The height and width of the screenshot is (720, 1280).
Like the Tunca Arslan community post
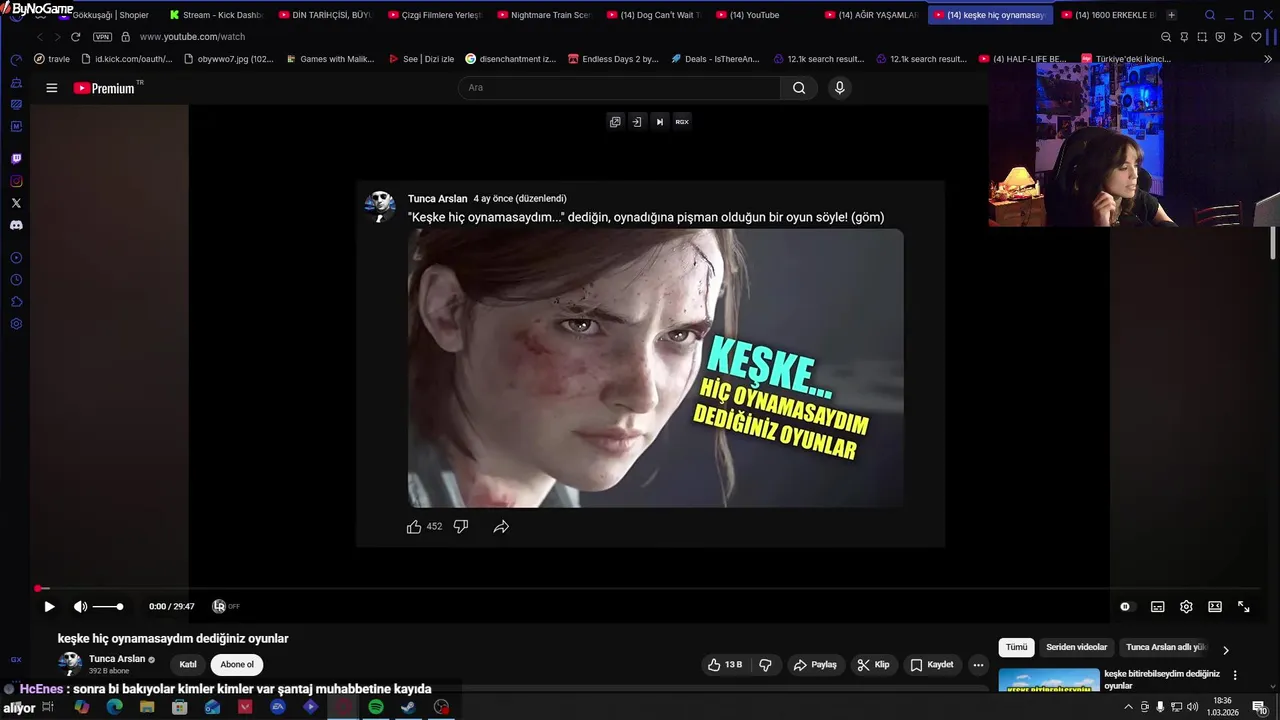[414, 526]
